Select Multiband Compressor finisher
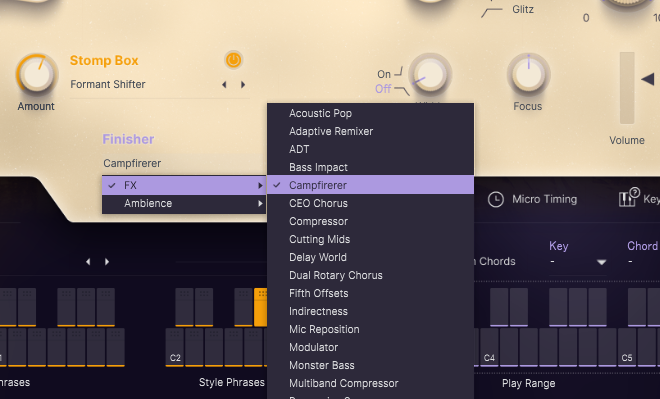 (370, 383)
